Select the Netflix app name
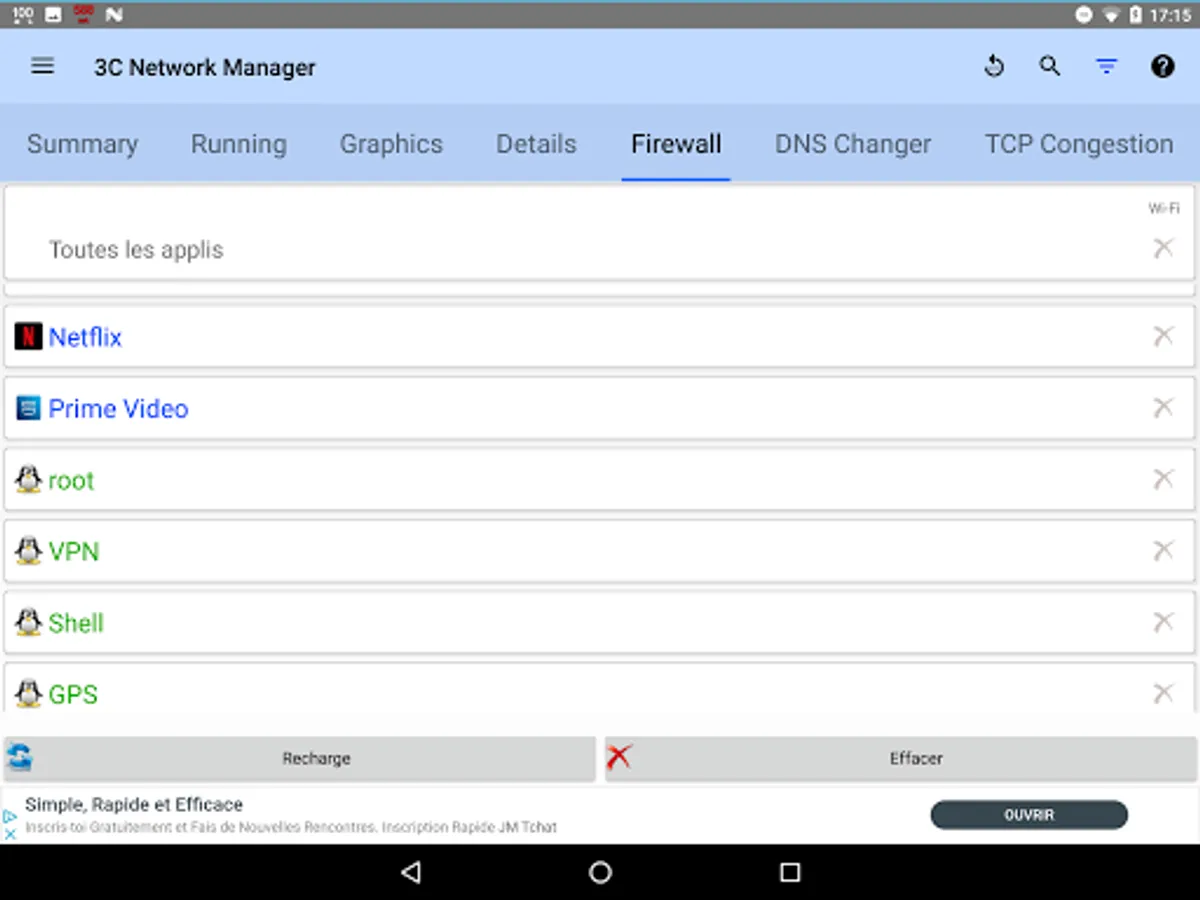 coord(85,337)
